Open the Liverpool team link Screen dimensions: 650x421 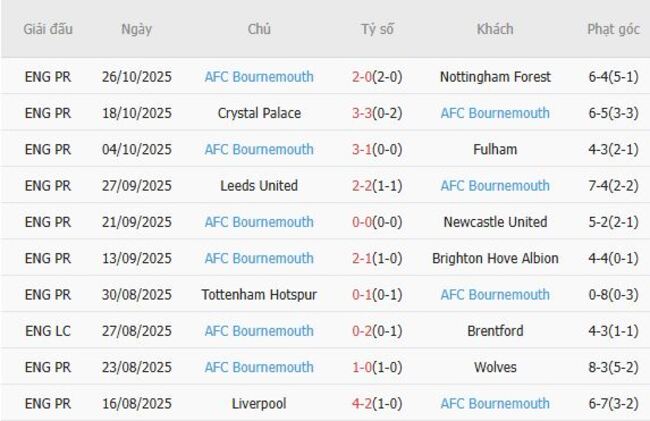(x=259, y=404)
